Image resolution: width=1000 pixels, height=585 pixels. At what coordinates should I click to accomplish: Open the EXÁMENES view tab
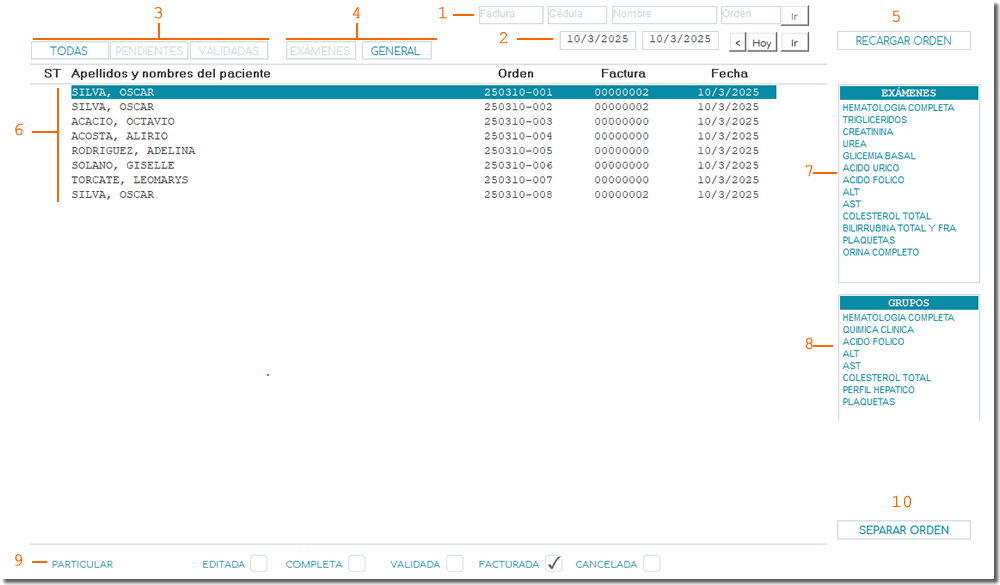tap(320, 50)
